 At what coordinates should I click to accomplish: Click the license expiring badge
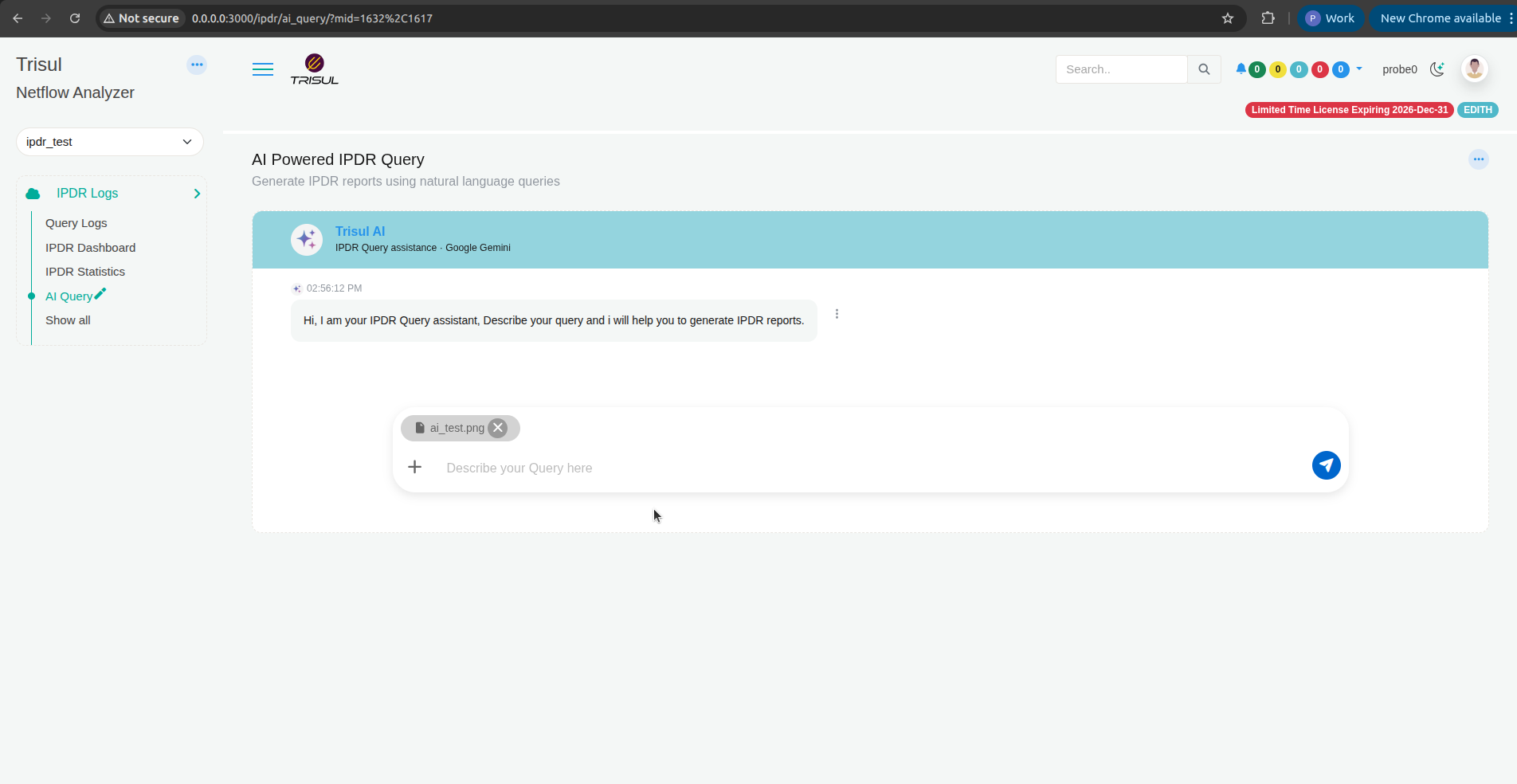click(1350, 110)
